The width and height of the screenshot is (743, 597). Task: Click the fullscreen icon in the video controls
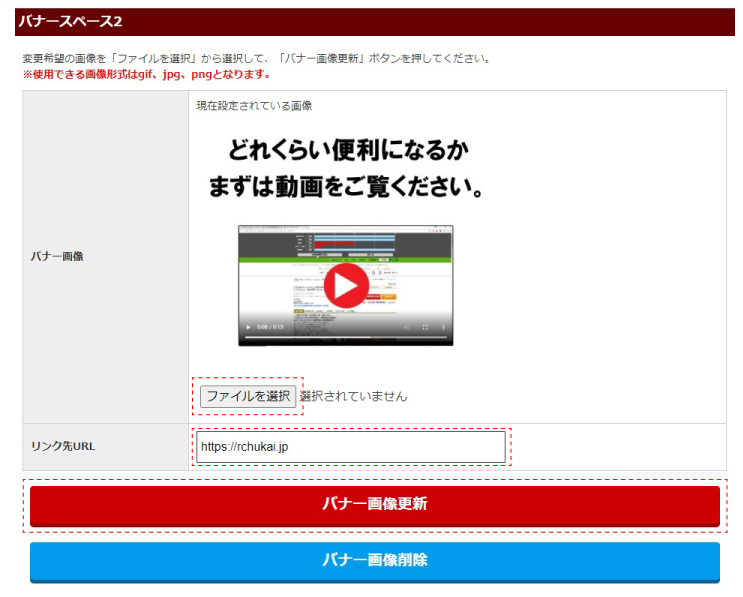click(x=425, y=327)
